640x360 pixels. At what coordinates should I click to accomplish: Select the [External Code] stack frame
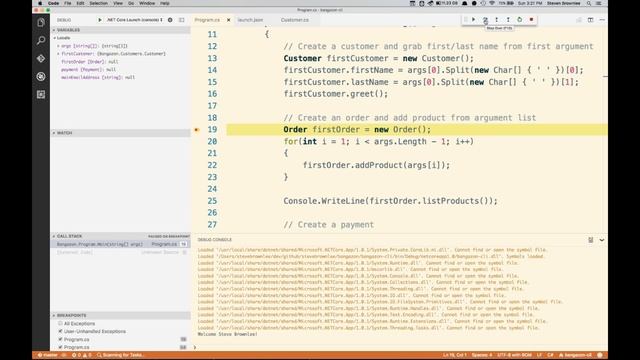[120, 252]
